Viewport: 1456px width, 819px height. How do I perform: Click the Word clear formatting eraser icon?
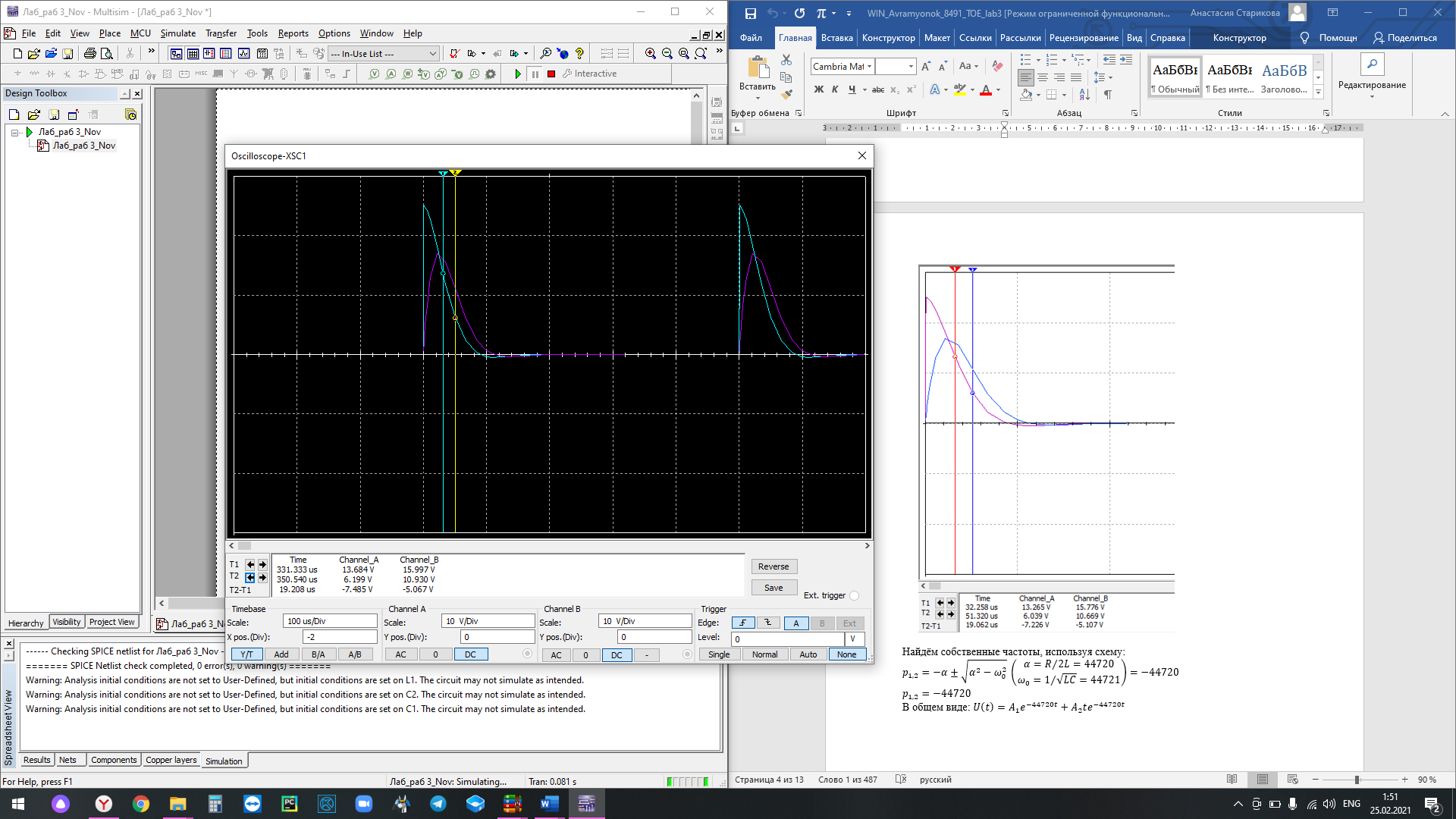(x=997, y=66)
